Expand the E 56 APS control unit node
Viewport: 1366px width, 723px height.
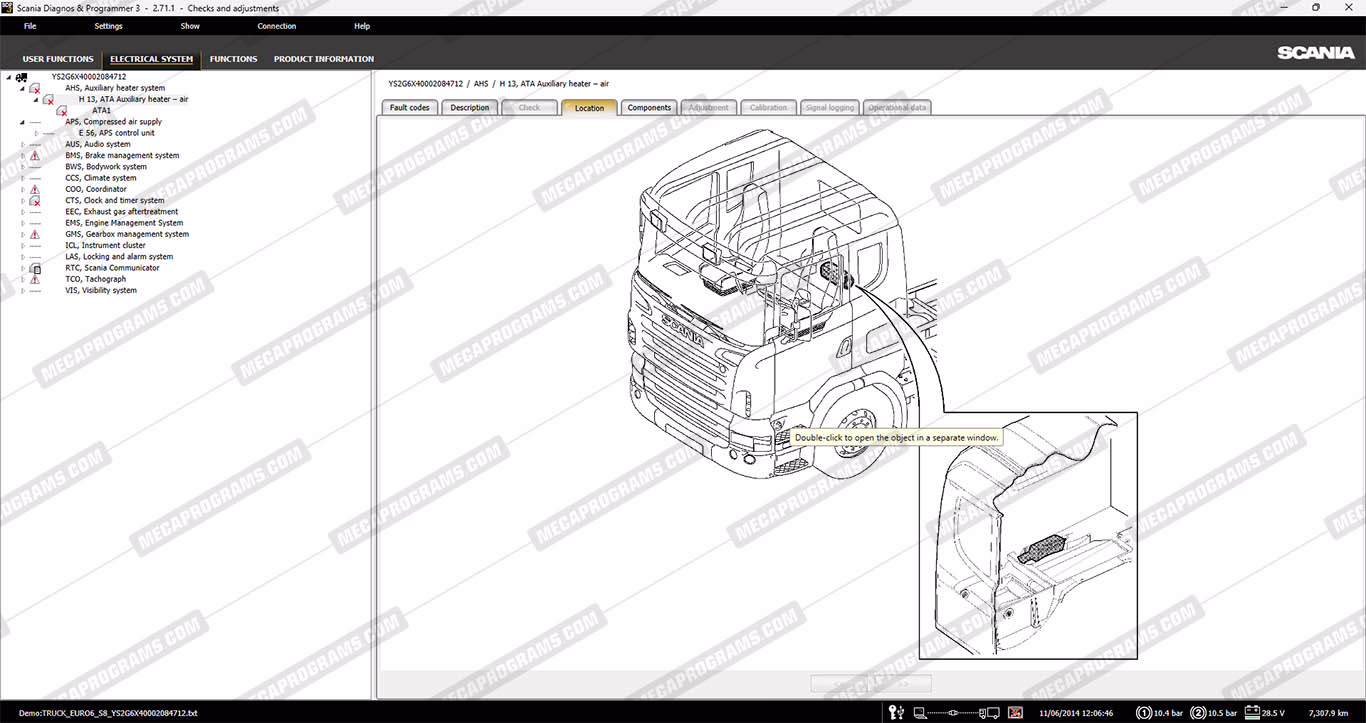[36, 133]
